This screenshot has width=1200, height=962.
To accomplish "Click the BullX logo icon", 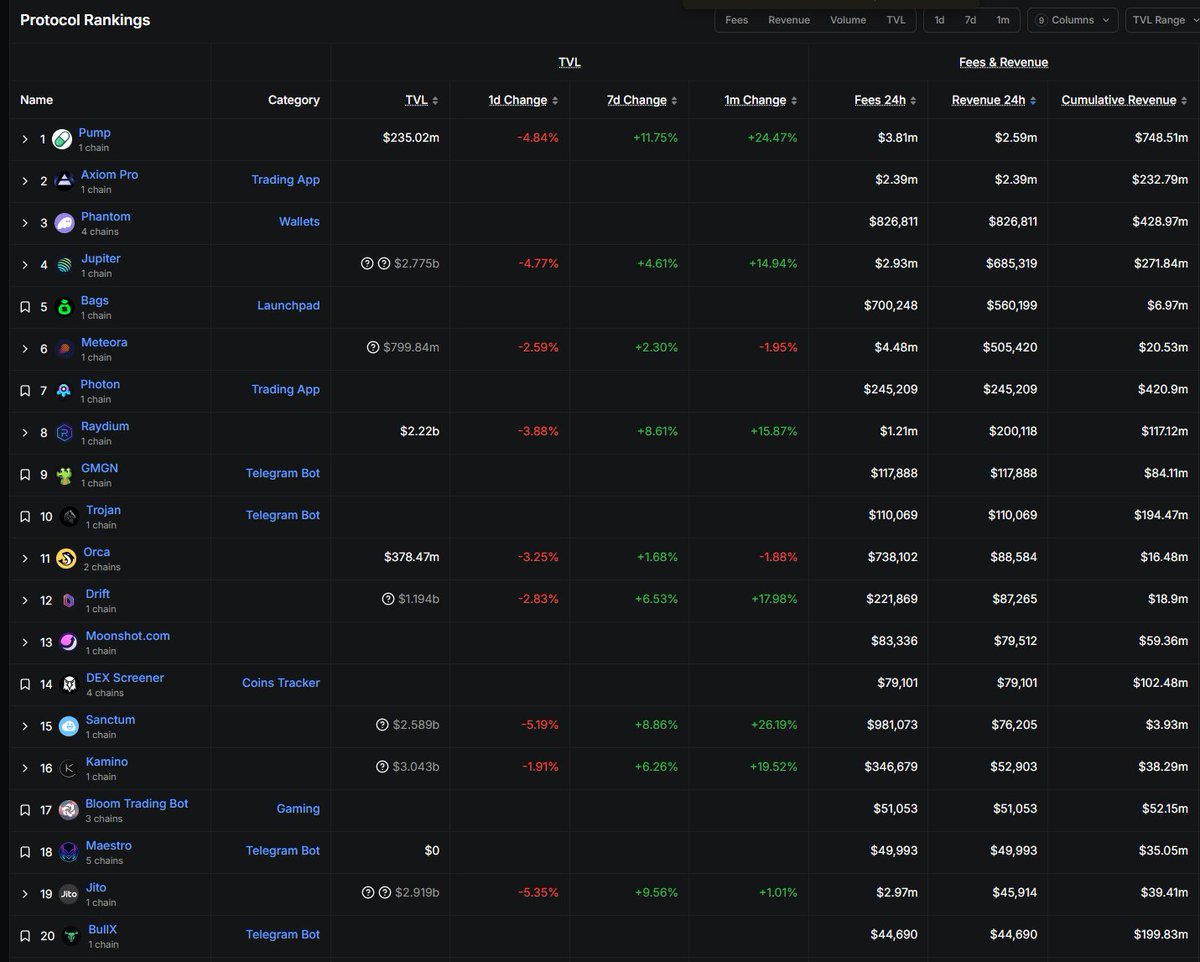I will tap(70, 936).
